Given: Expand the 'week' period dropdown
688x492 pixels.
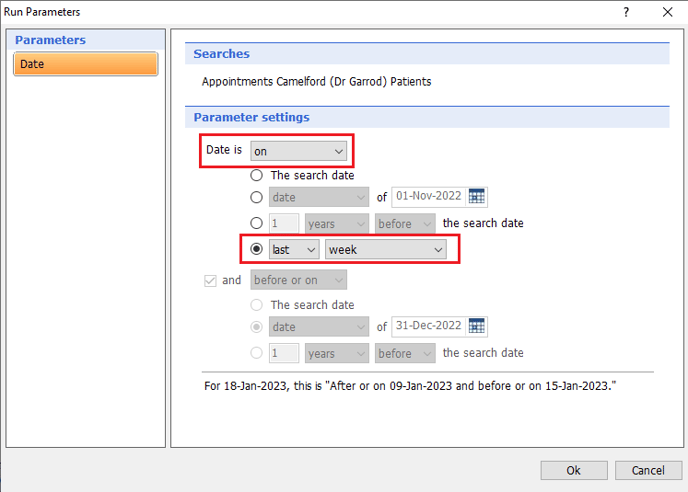Looking at the screenshot, I should 385,249.
